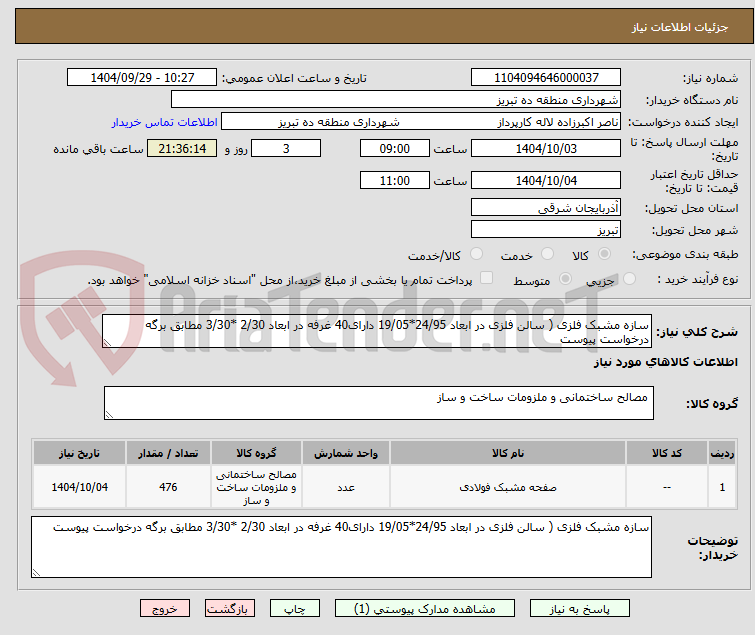
Task: Click the نام دستگاه خریدار field
Action: (x=396, y=100)
